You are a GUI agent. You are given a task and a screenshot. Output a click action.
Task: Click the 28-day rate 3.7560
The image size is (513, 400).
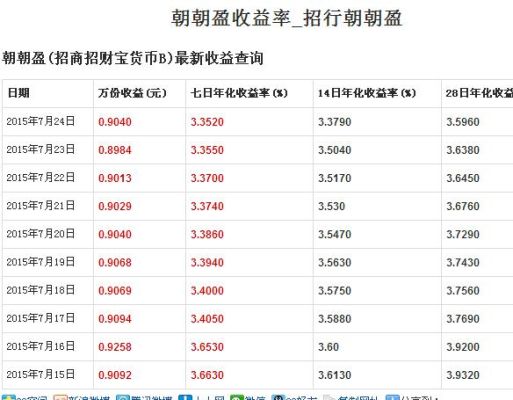pos(463,291)
